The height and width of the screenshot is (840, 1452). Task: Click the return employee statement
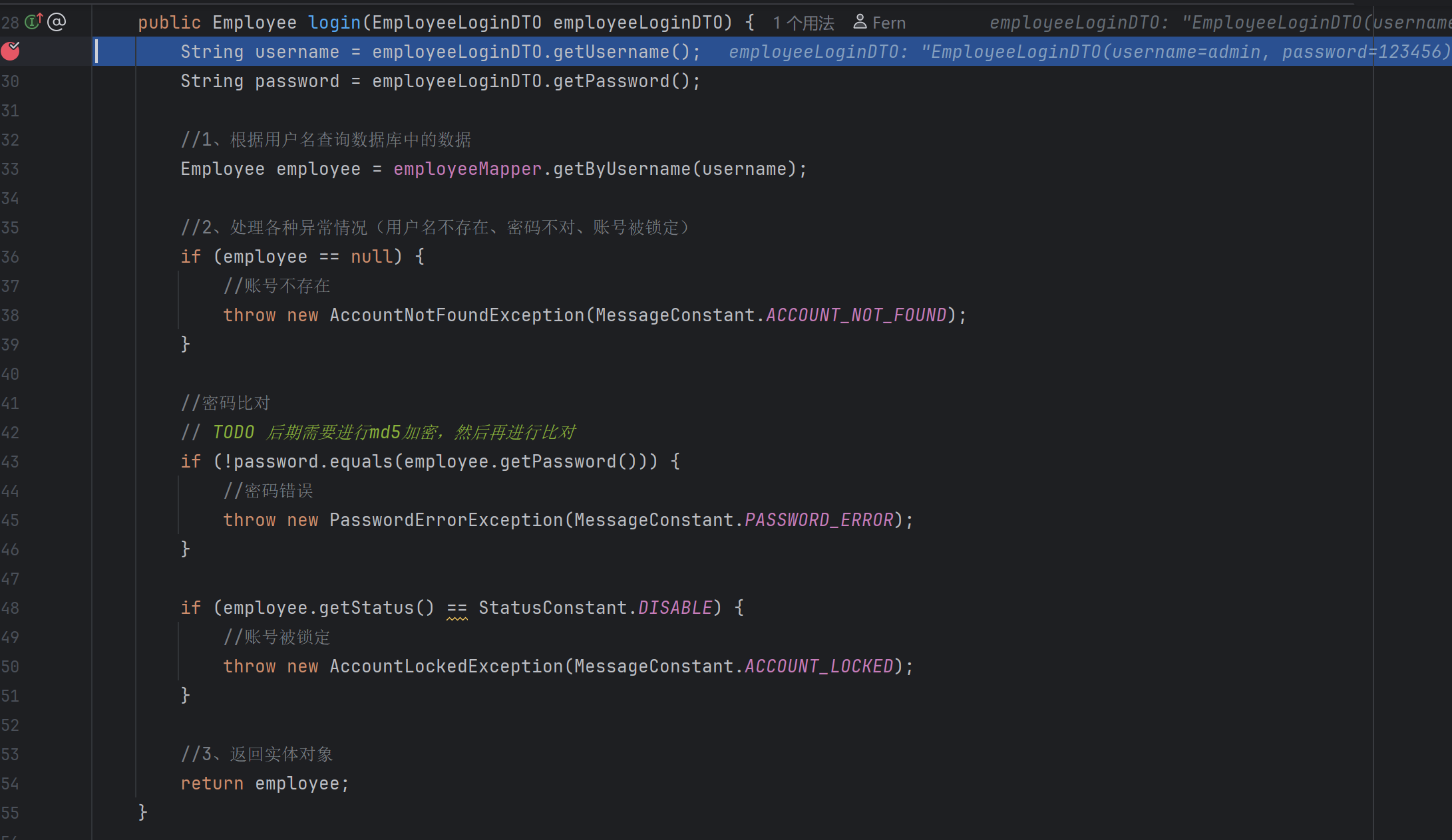(x=264, y=783)
